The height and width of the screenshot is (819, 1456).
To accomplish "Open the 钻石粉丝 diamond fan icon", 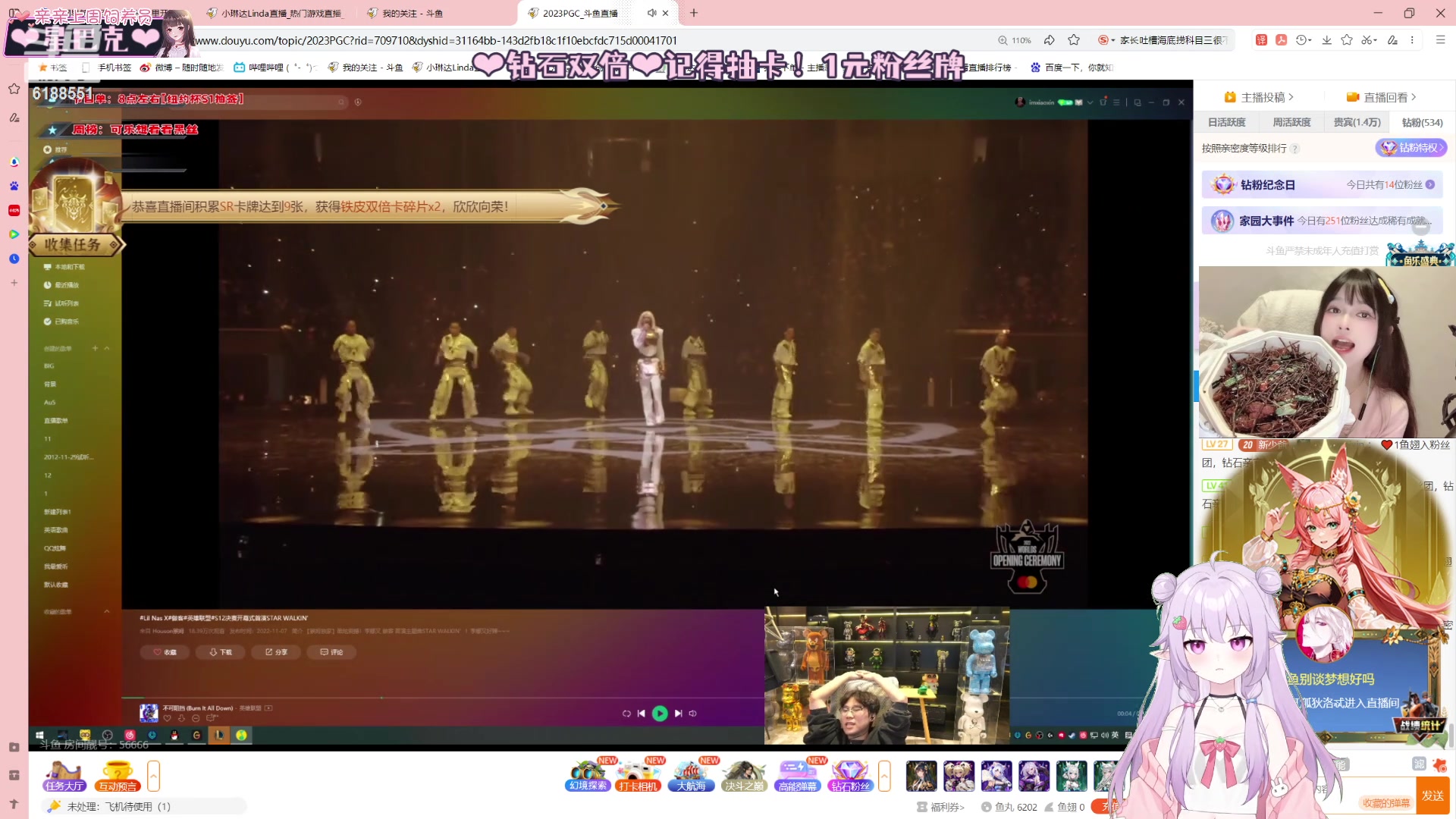I will 850,775.
